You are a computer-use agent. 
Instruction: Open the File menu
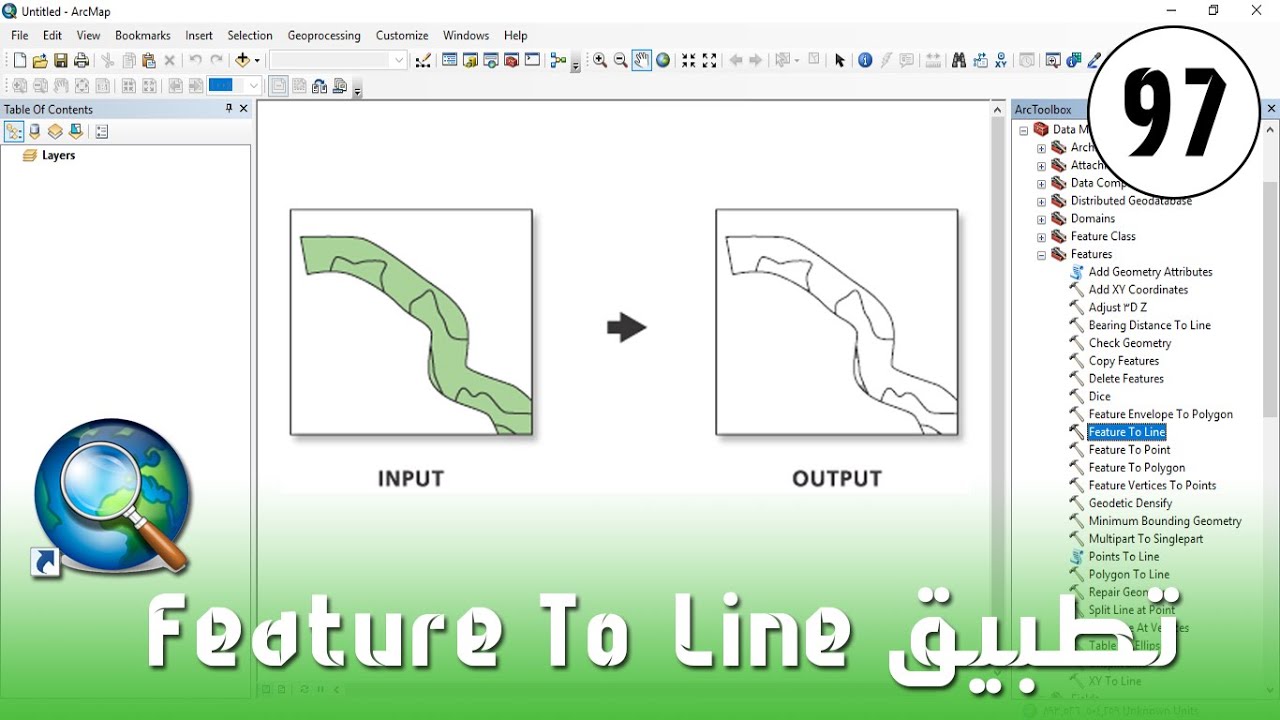[x=20, y=35]
